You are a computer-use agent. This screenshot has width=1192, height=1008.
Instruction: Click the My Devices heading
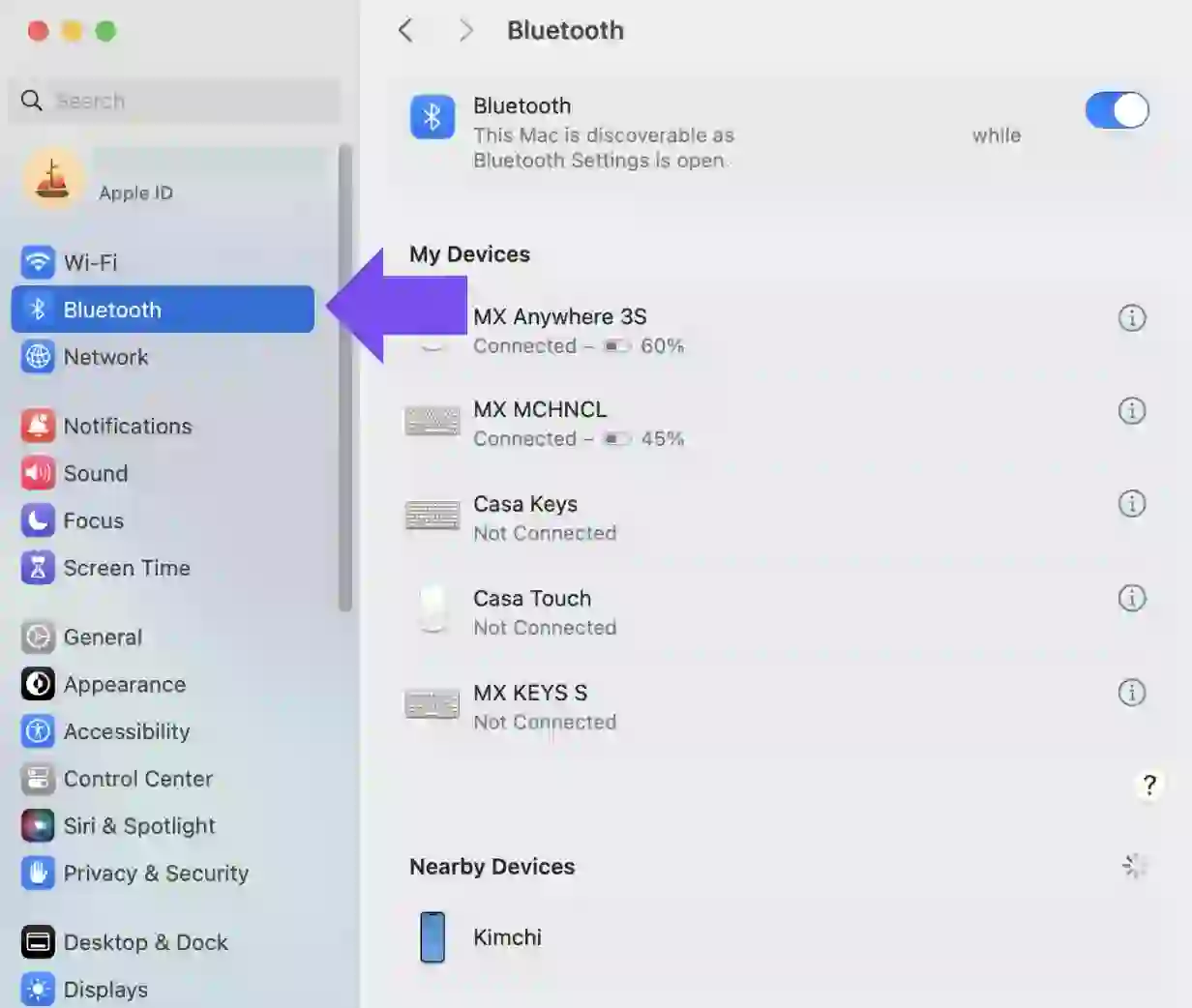[469, 254]
